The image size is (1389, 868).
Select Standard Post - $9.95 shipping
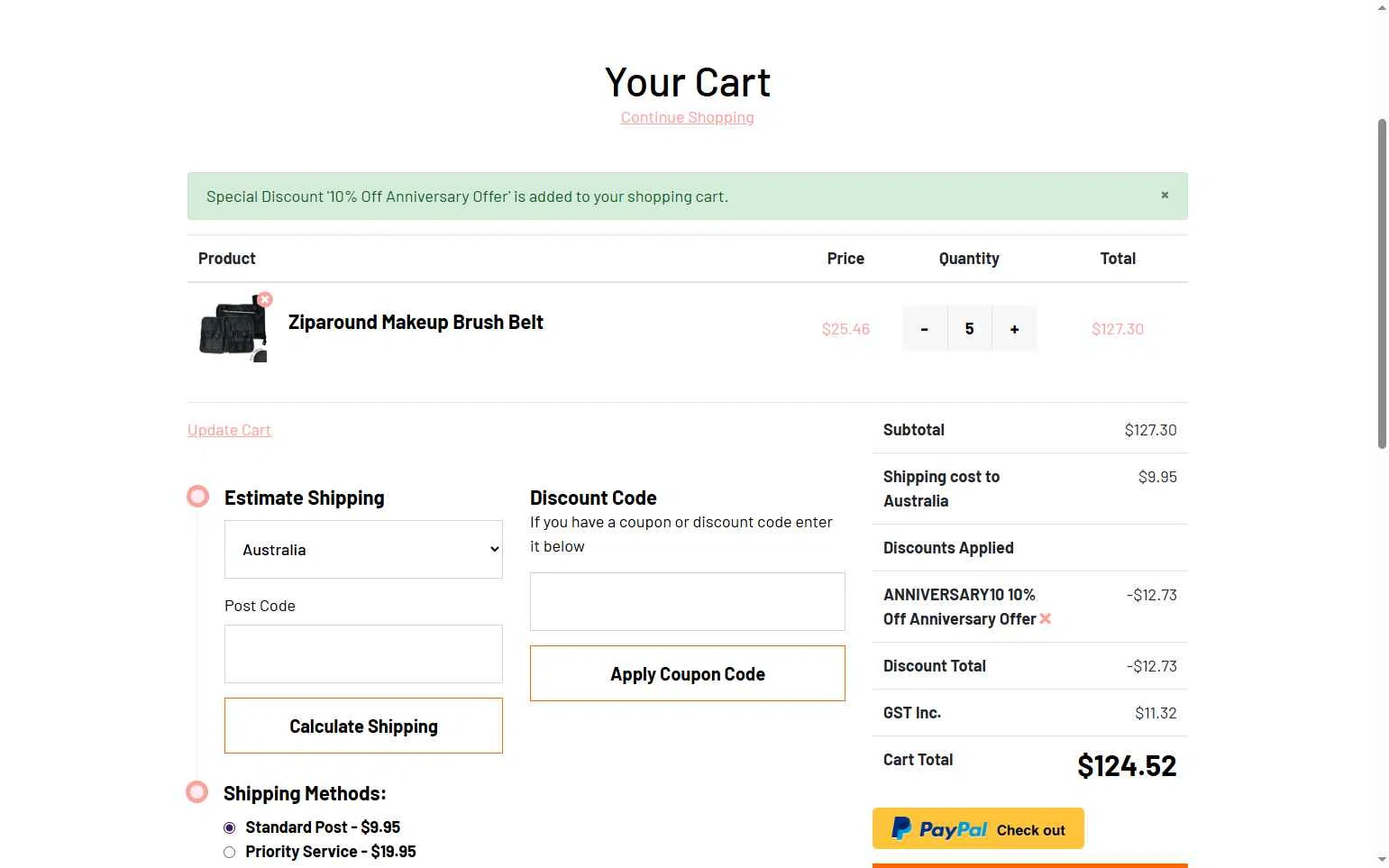point(230,827)
